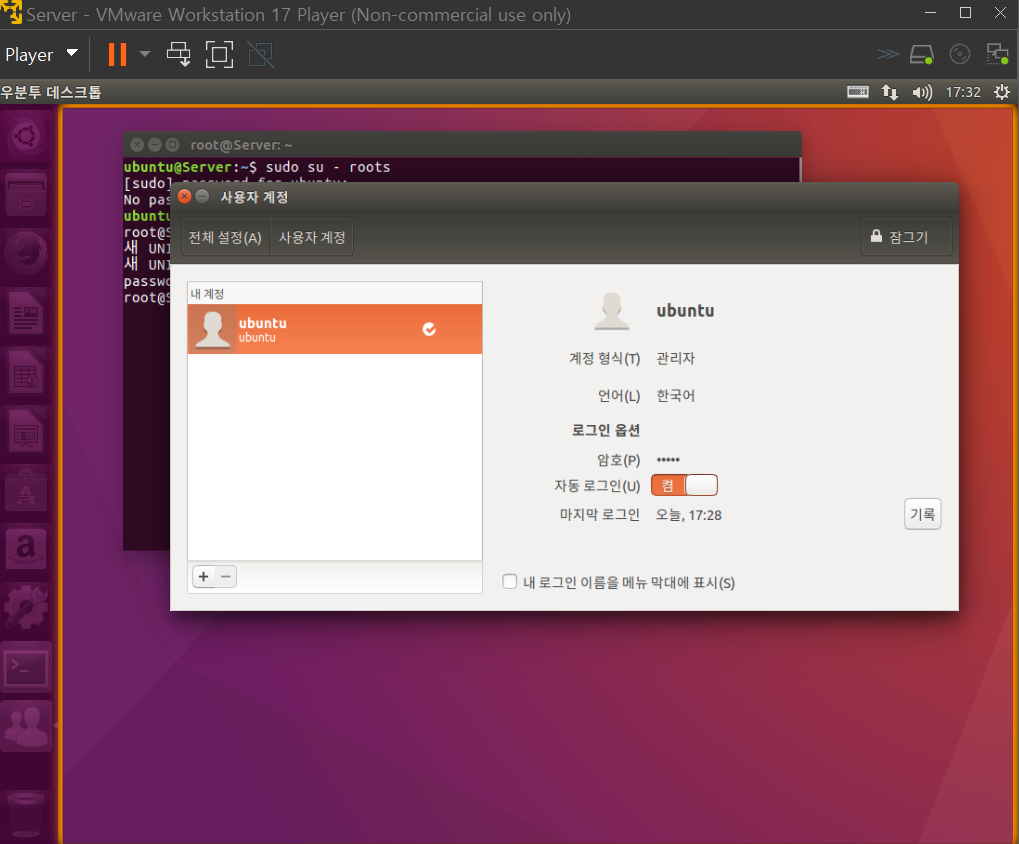The width and height of the screenshot is (1019, 844).
Task: Open login history with 기록 button
Action: 922,514
